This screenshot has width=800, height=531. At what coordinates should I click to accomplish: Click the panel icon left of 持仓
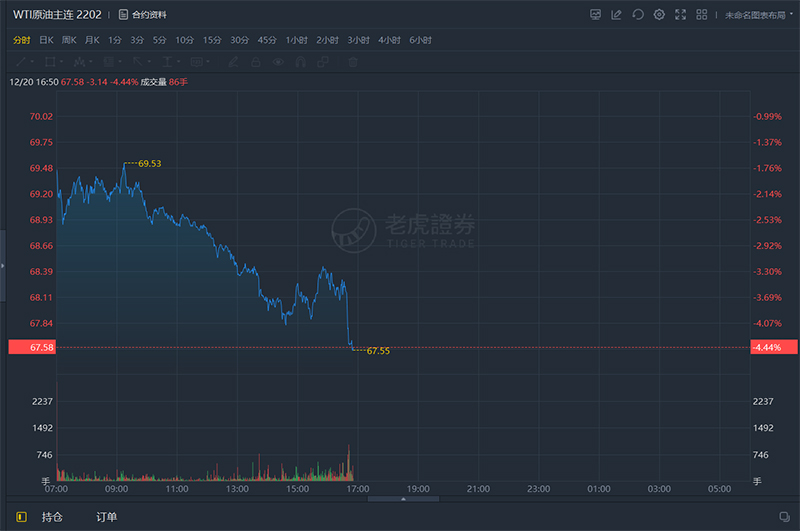20,517
